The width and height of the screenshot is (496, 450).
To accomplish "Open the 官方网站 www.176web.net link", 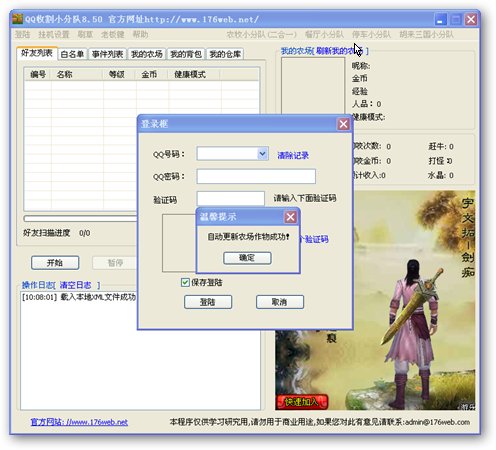I will click(x=79, y=422).
